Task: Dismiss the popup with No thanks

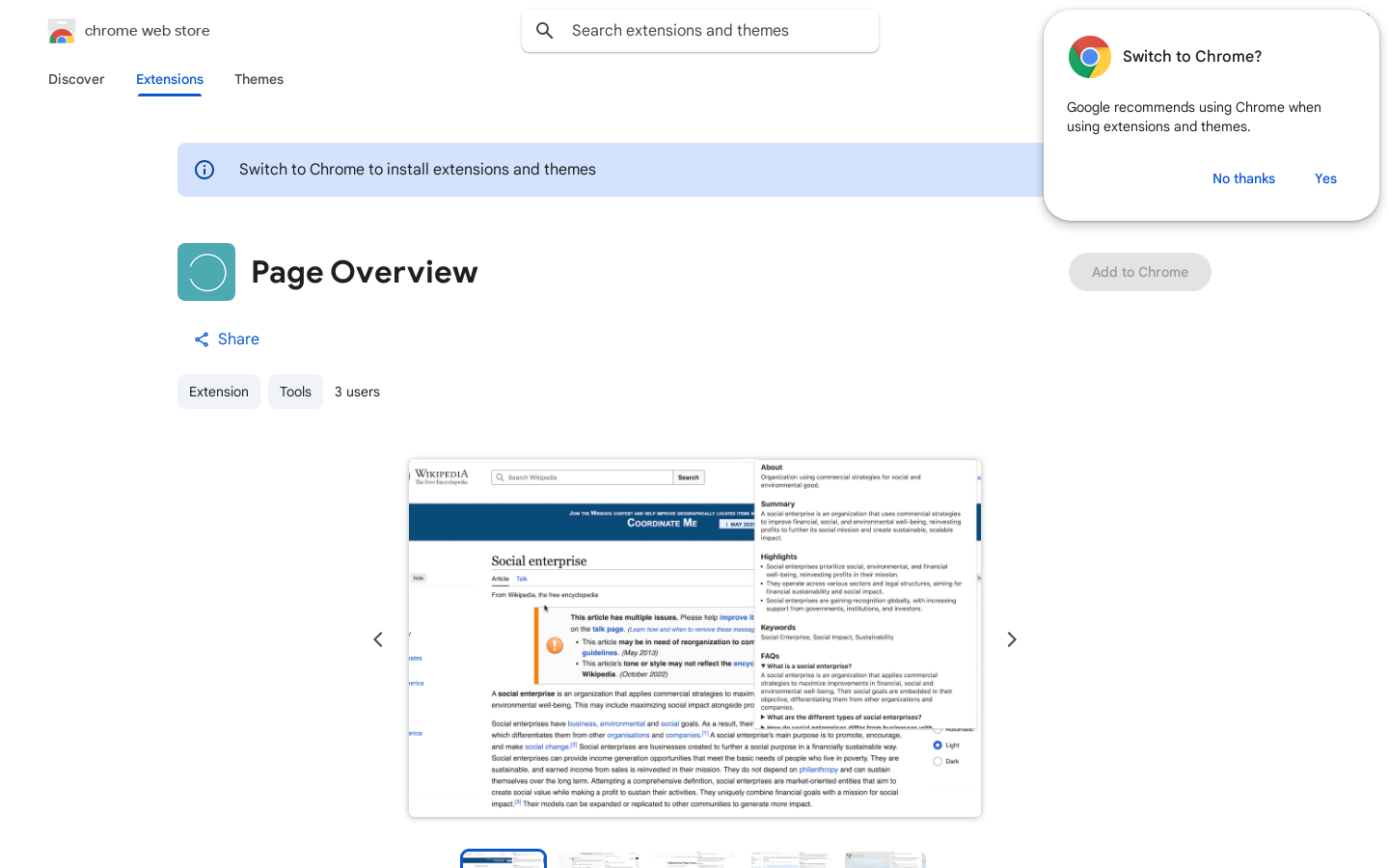Action: pos(1243,178)
